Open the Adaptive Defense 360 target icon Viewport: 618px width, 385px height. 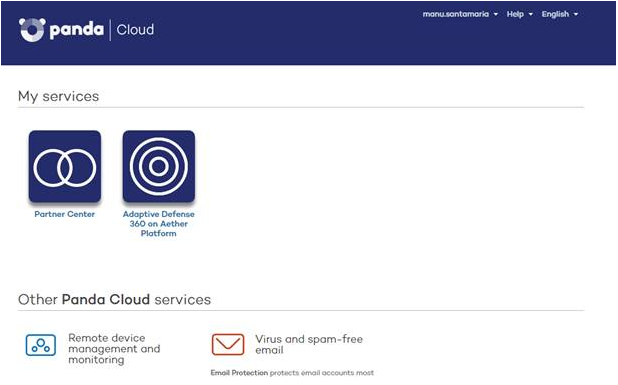[159, 166]
